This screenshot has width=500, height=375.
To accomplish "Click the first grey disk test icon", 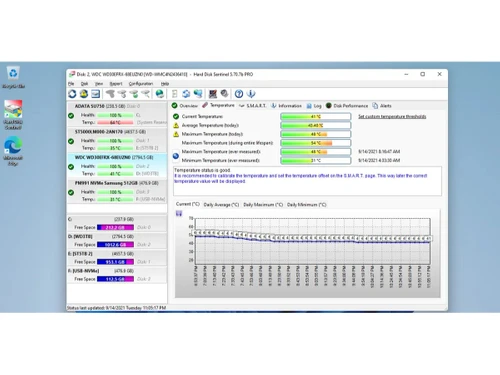I will 110,94.
